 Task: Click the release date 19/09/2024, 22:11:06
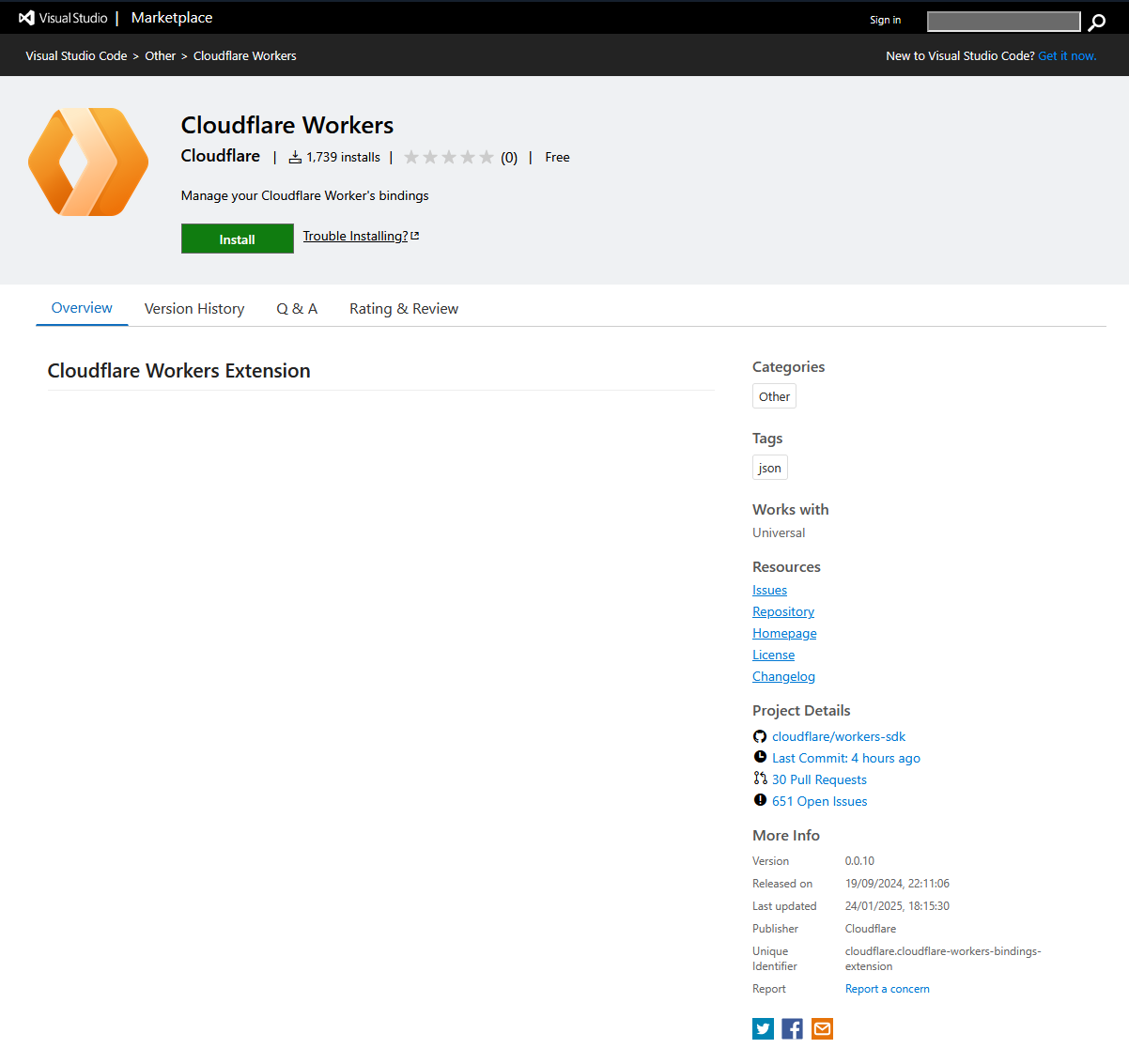point(897,884)
